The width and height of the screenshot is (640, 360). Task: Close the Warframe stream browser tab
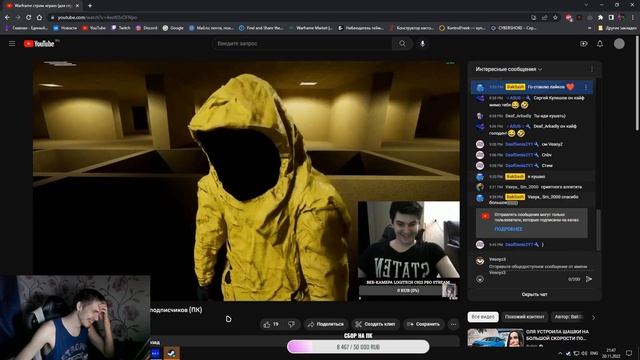point(78,6)
